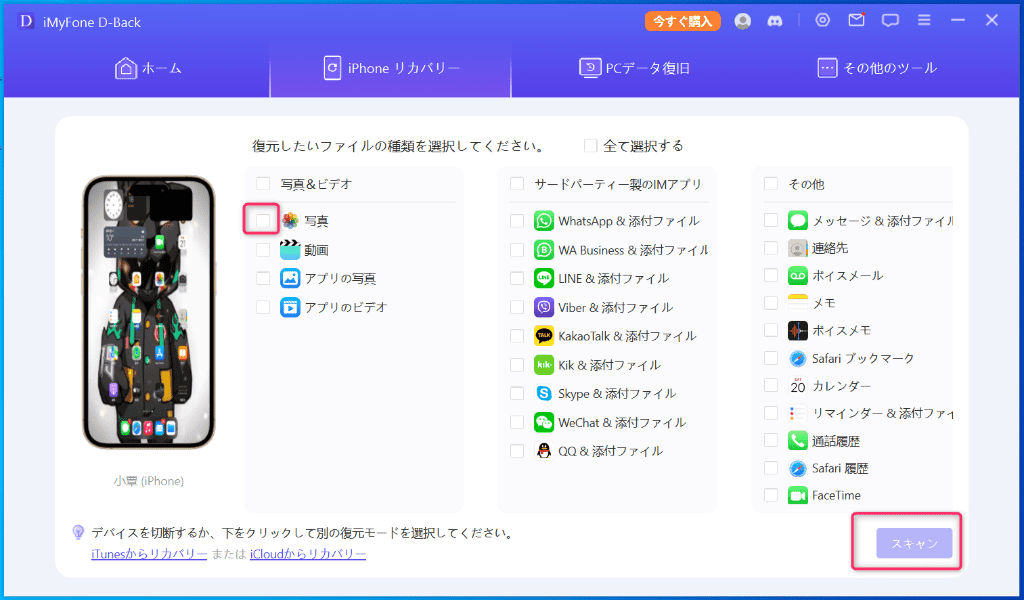This screenshot has height=600, width=1024.
Task: Click the WhatsApp app icon
Action: pos(544,221)
